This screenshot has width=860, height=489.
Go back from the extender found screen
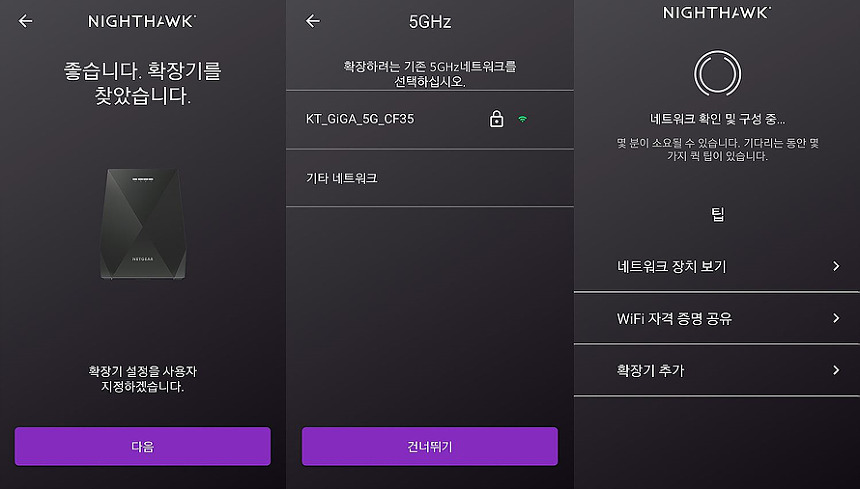[25, 21]
